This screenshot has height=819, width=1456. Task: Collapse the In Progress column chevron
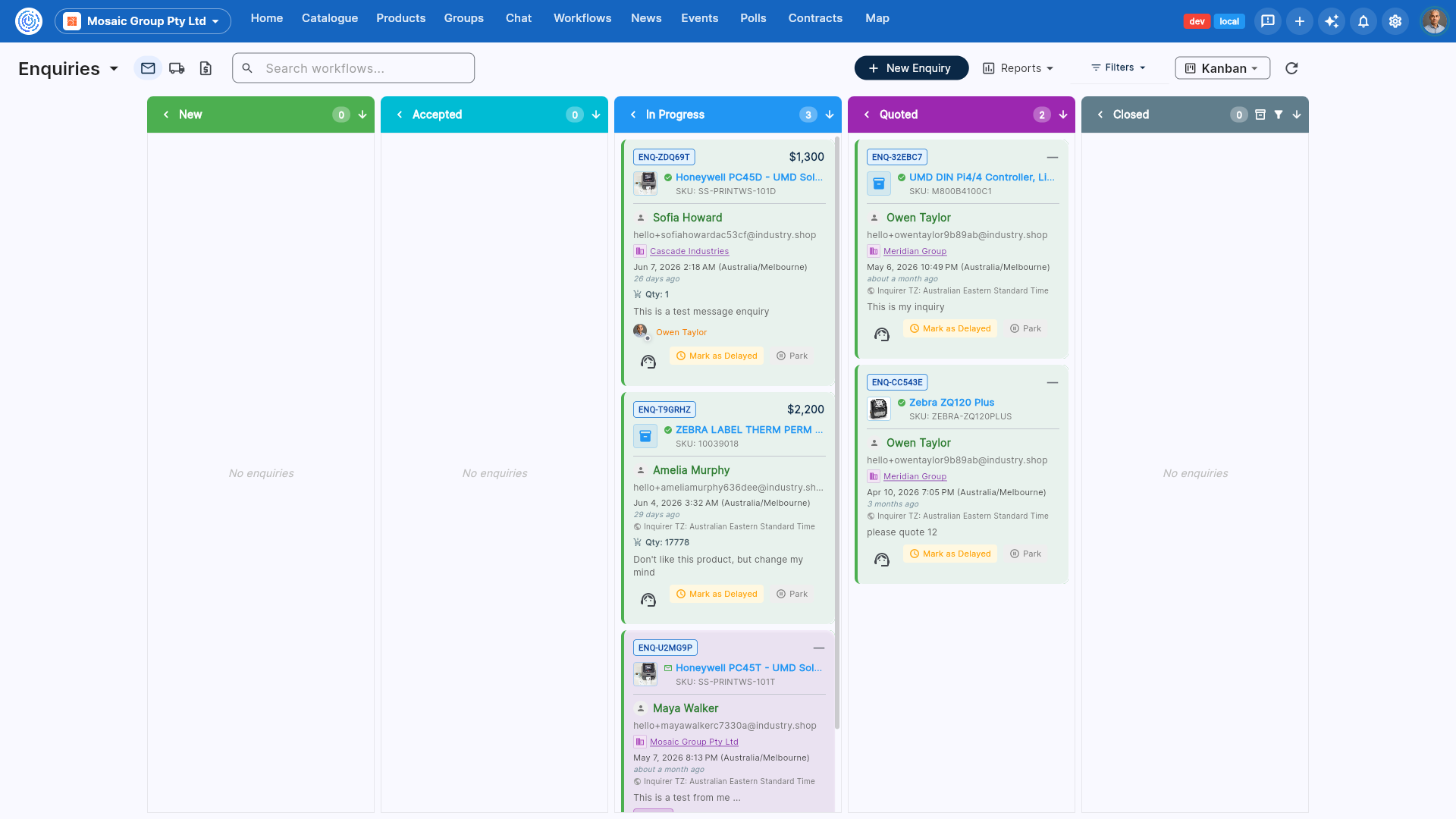pyautogui.click(x=633, y=115)
